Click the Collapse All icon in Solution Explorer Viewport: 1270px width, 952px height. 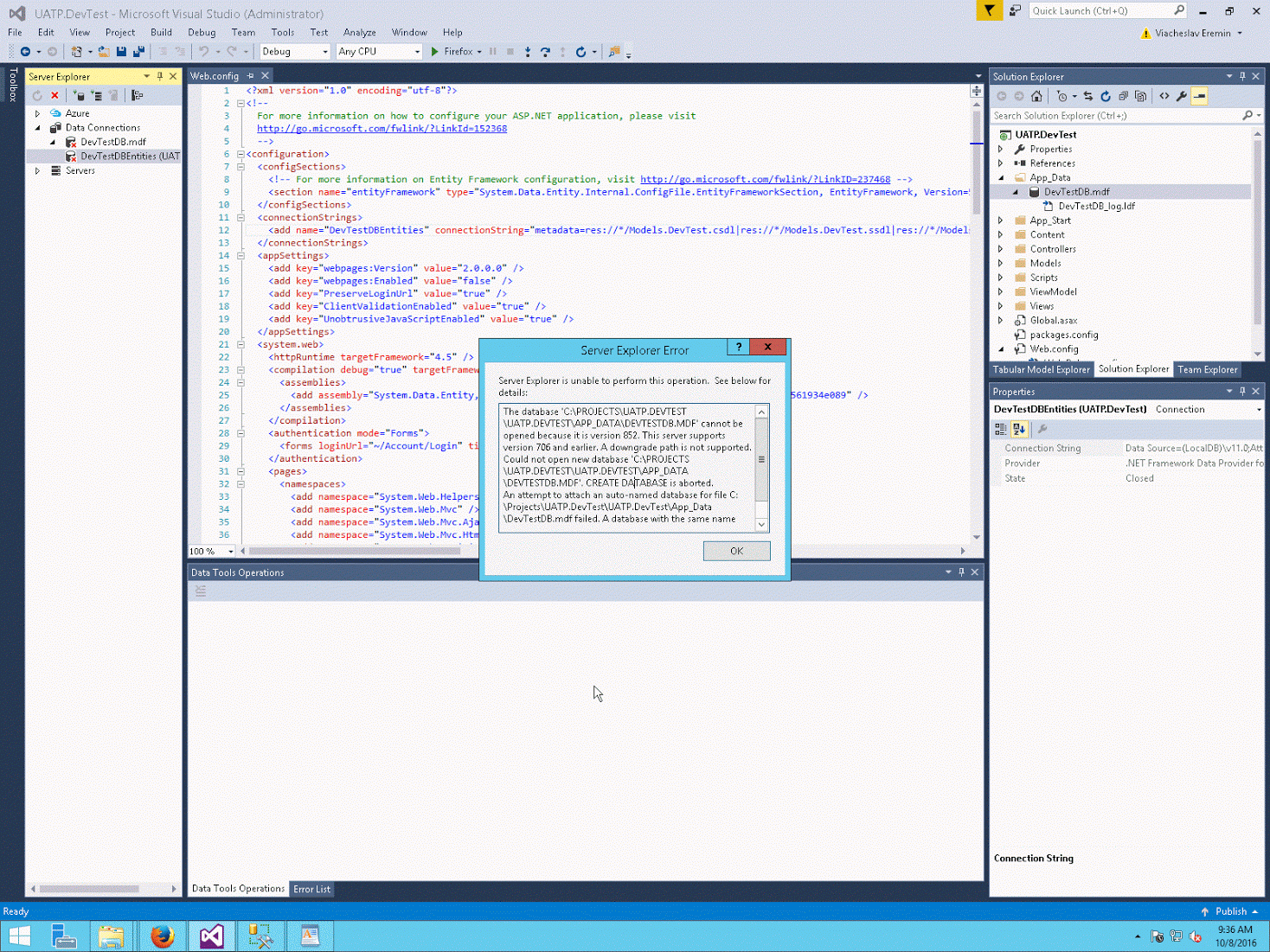[1123, 96]
